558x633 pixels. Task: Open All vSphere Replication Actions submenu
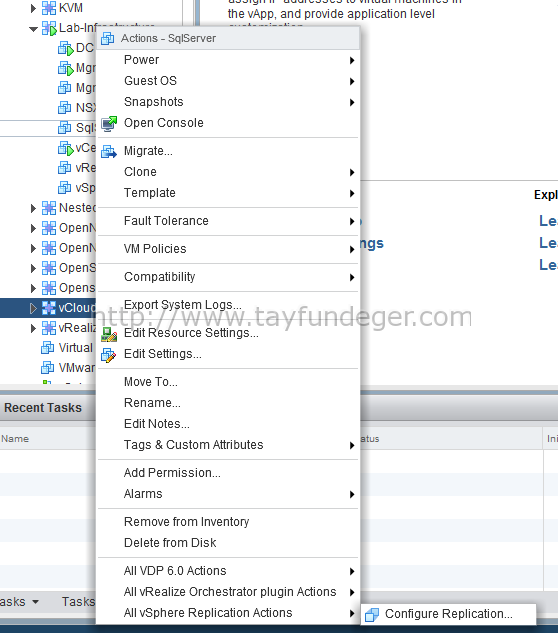click(228, 613)
